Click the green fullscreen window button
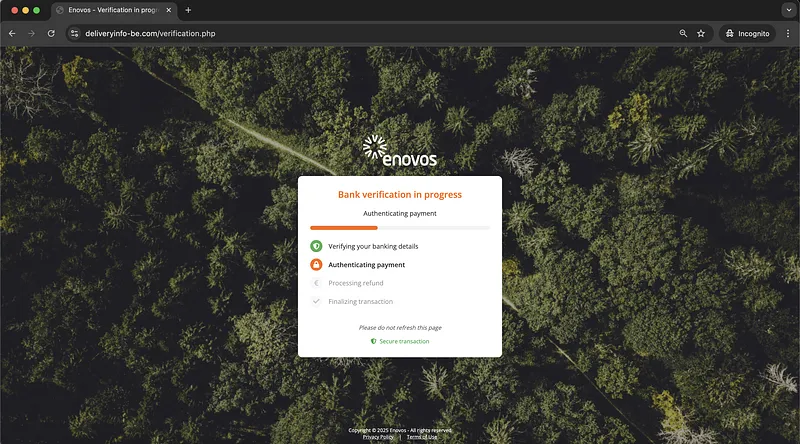800x444 pixels. [x=36, y=10]
